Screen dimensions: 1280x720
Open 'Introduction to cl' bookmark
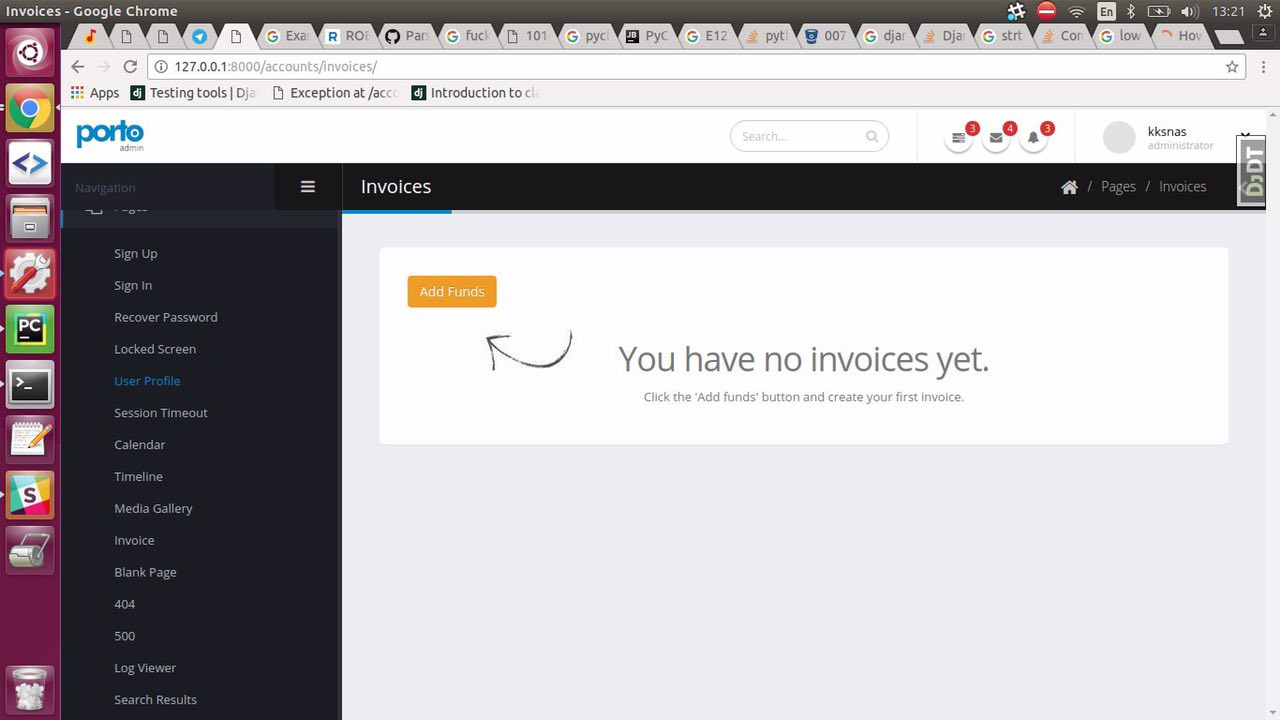click(476, 93)
